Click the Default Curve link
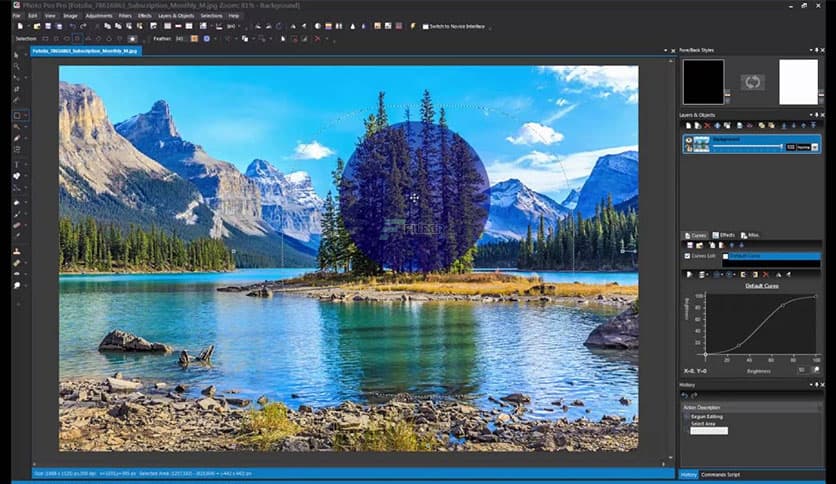 click(761, 286)
